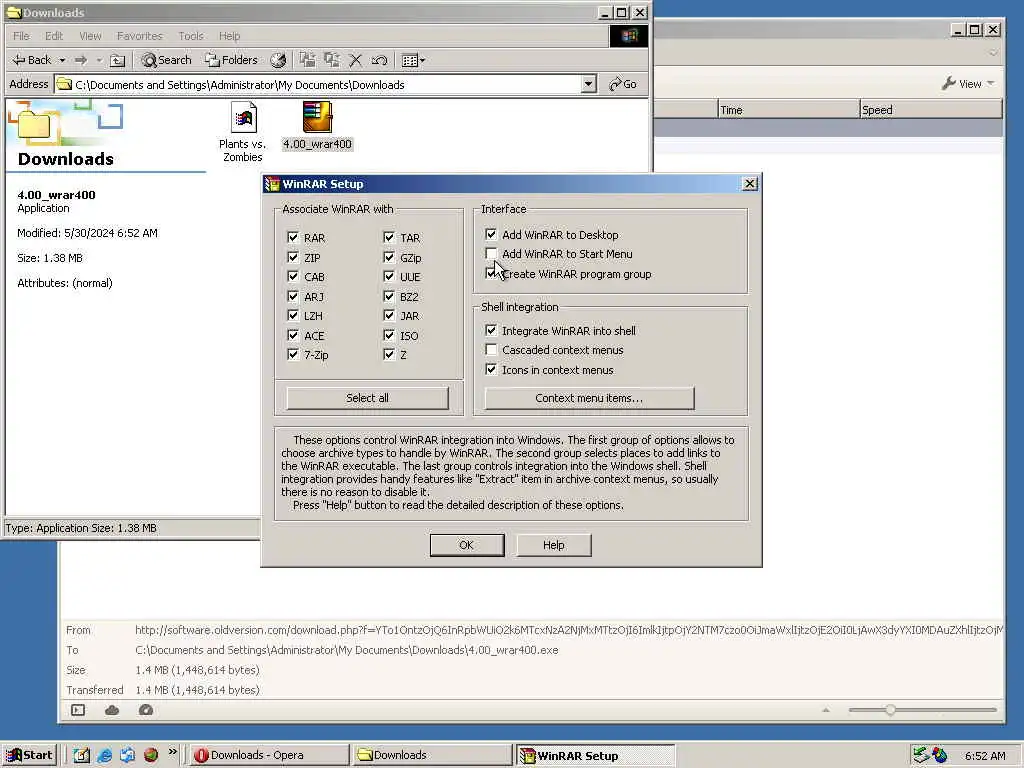Uncheck the 7-Zip association checkbox
Viewport: 1024px width, 768px height.
click(293, 355)
